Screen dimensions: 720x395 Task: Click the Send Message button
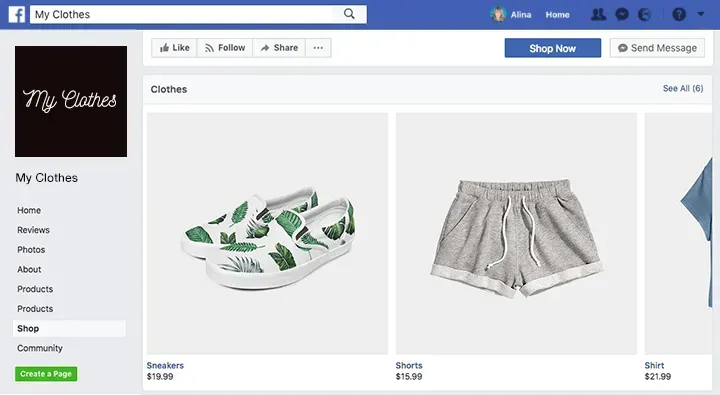pos(657,48)
